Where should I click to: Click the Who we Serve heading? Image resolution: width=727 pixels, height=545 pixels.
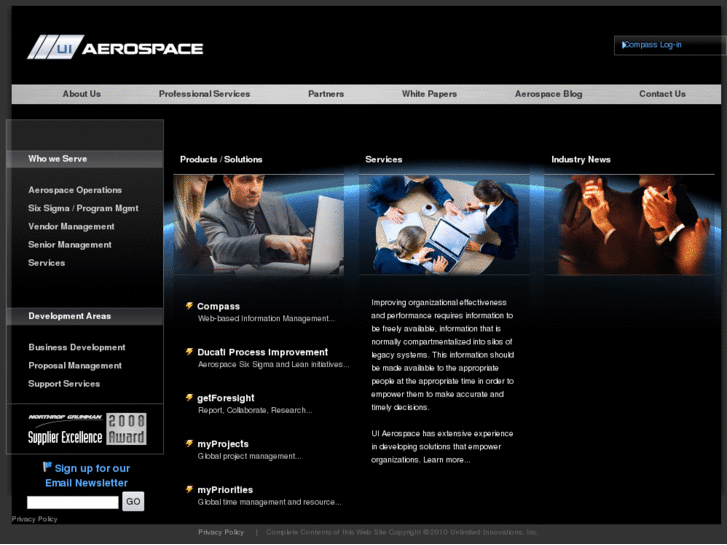click(57, 159)
